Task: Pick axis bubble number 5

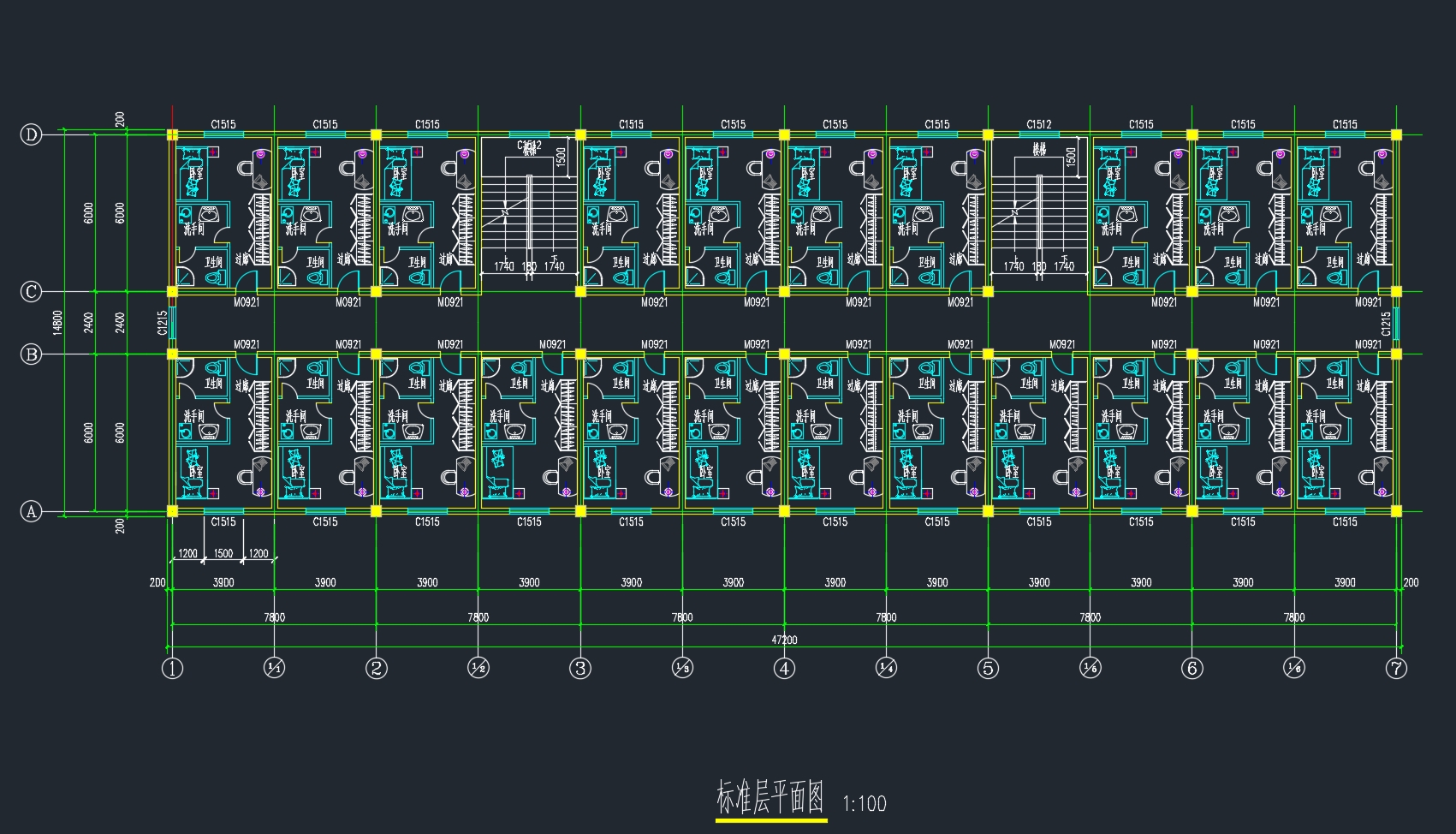Action: click(988, 669)
